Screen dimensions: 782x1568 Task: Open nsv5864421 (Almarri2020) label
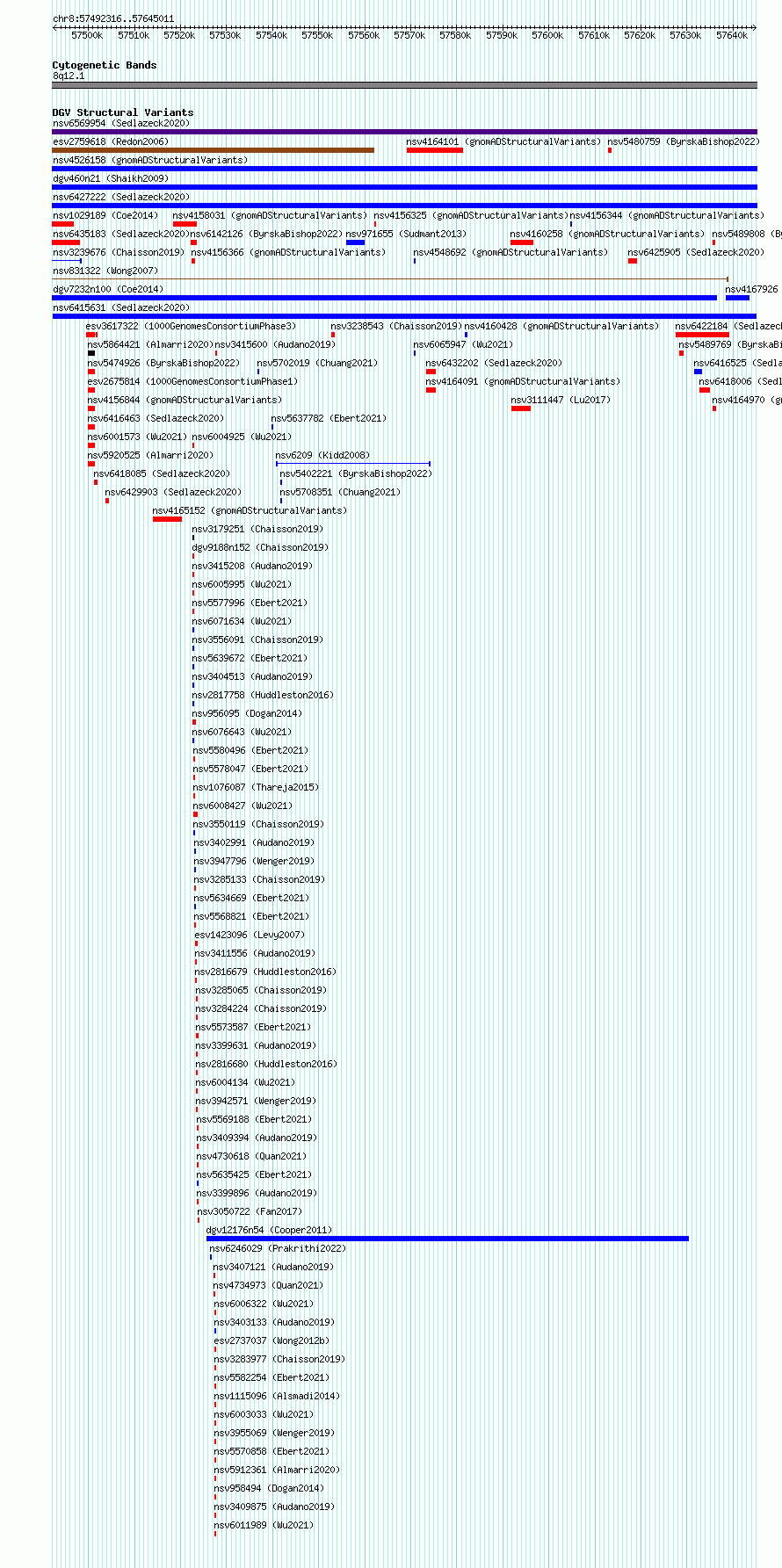pyautogui.click(x=150, y=344)
